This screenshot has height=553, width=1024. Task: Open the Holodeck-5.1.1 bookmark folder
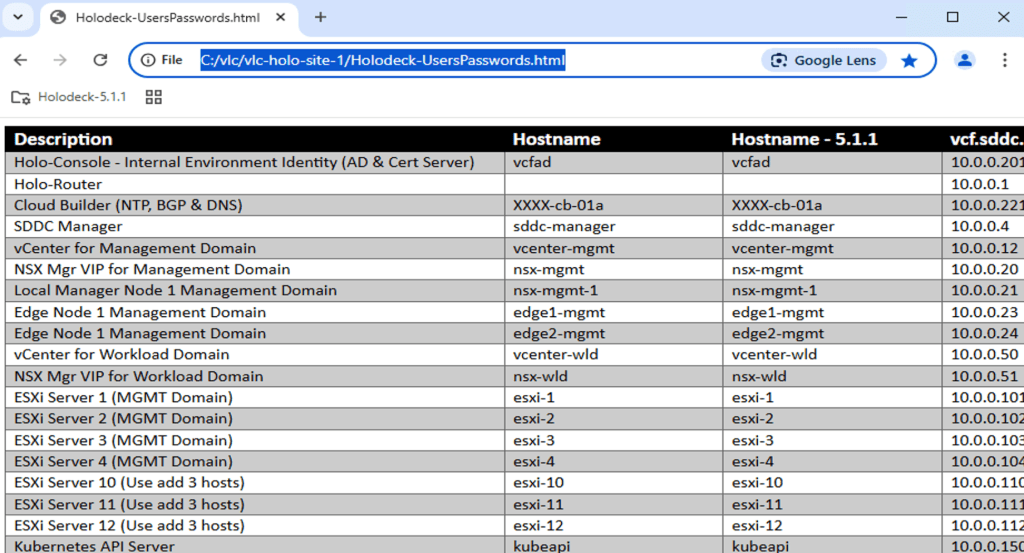point(69,97)
